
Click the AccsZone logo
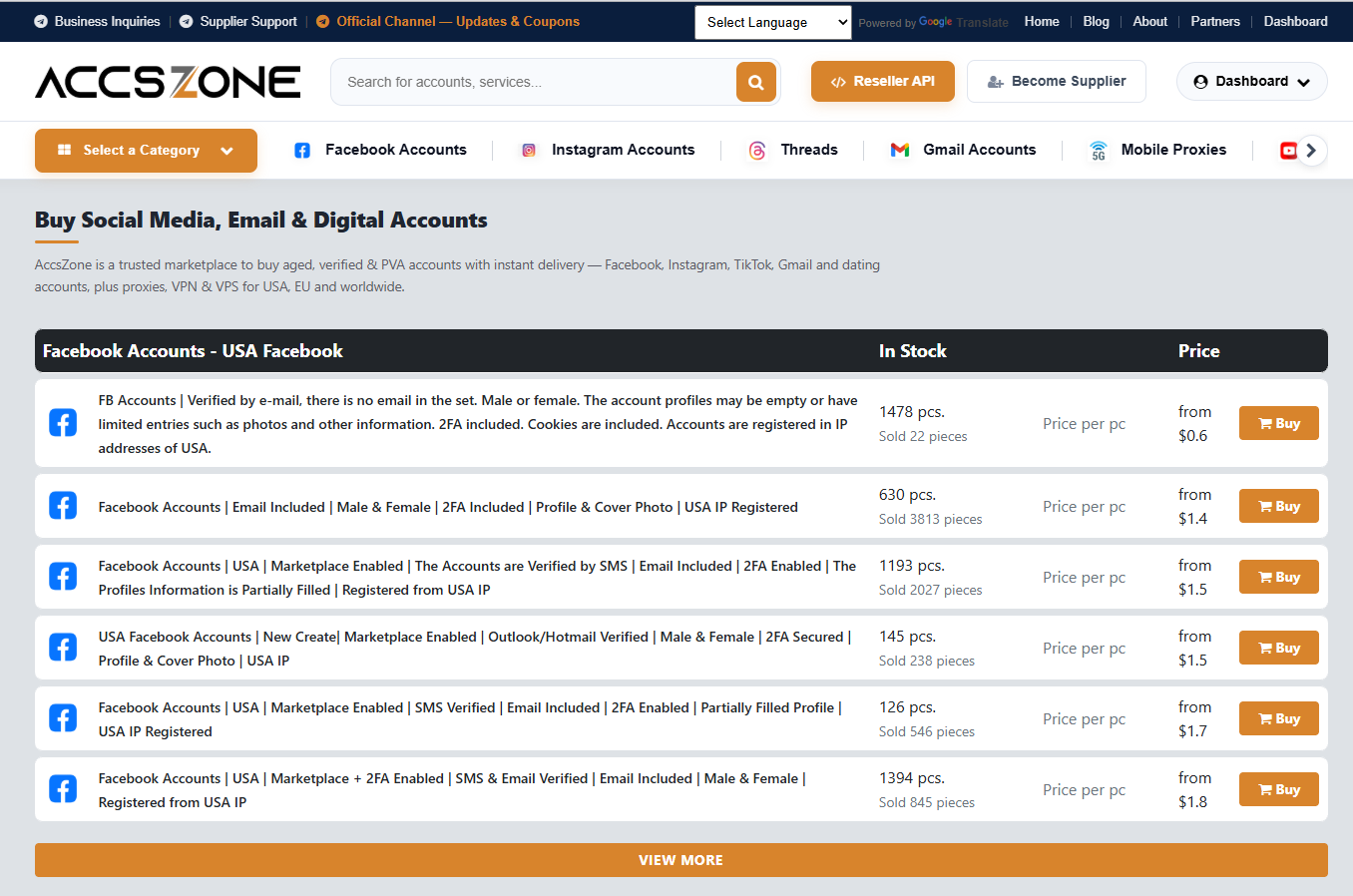168,82
